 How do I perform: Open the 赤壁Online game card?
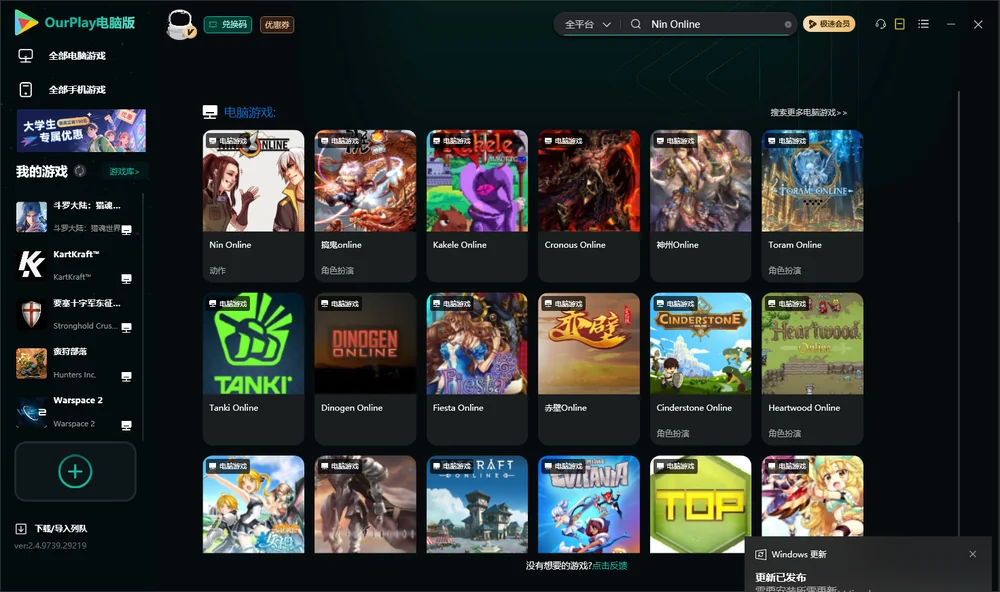click(589, 369)
